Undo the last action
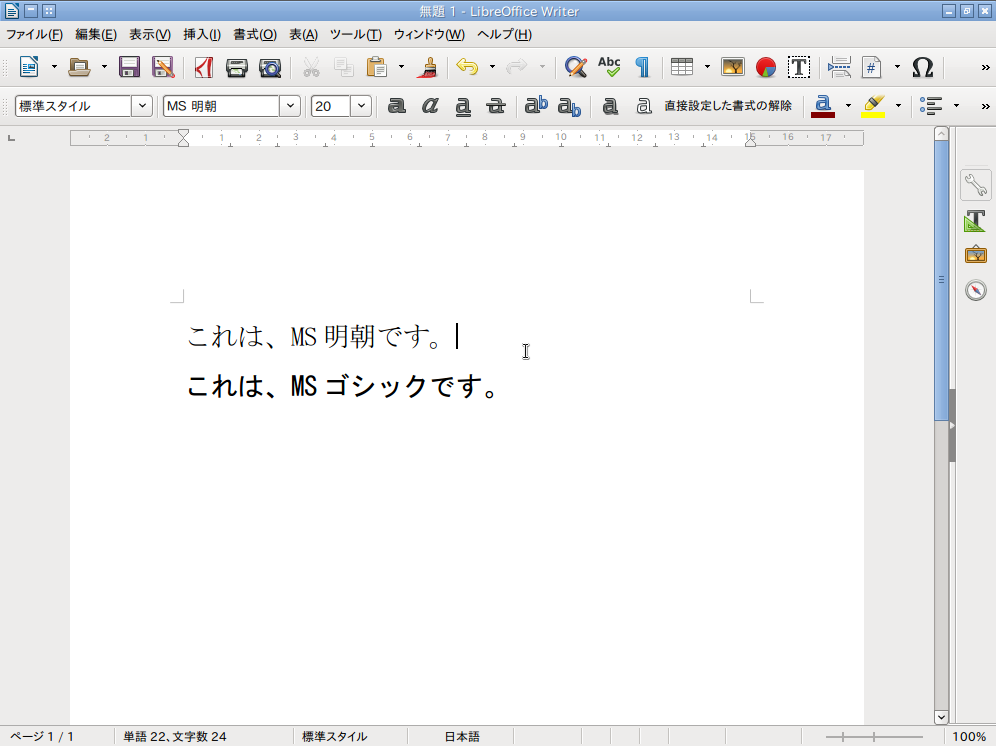Screen dimensions: 996x746 click(468, 67)
